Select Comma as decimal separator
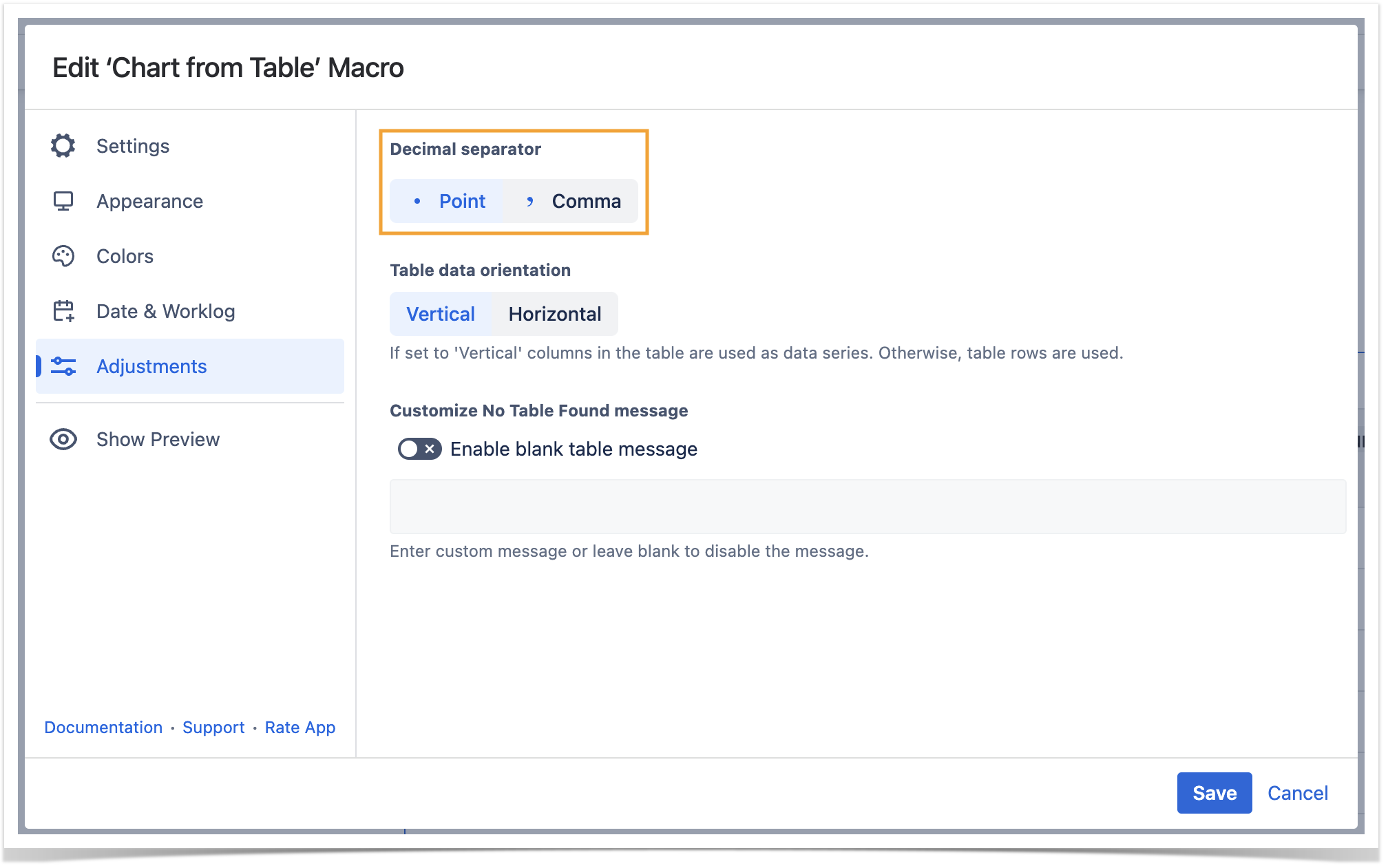 (x=585, y=201)
